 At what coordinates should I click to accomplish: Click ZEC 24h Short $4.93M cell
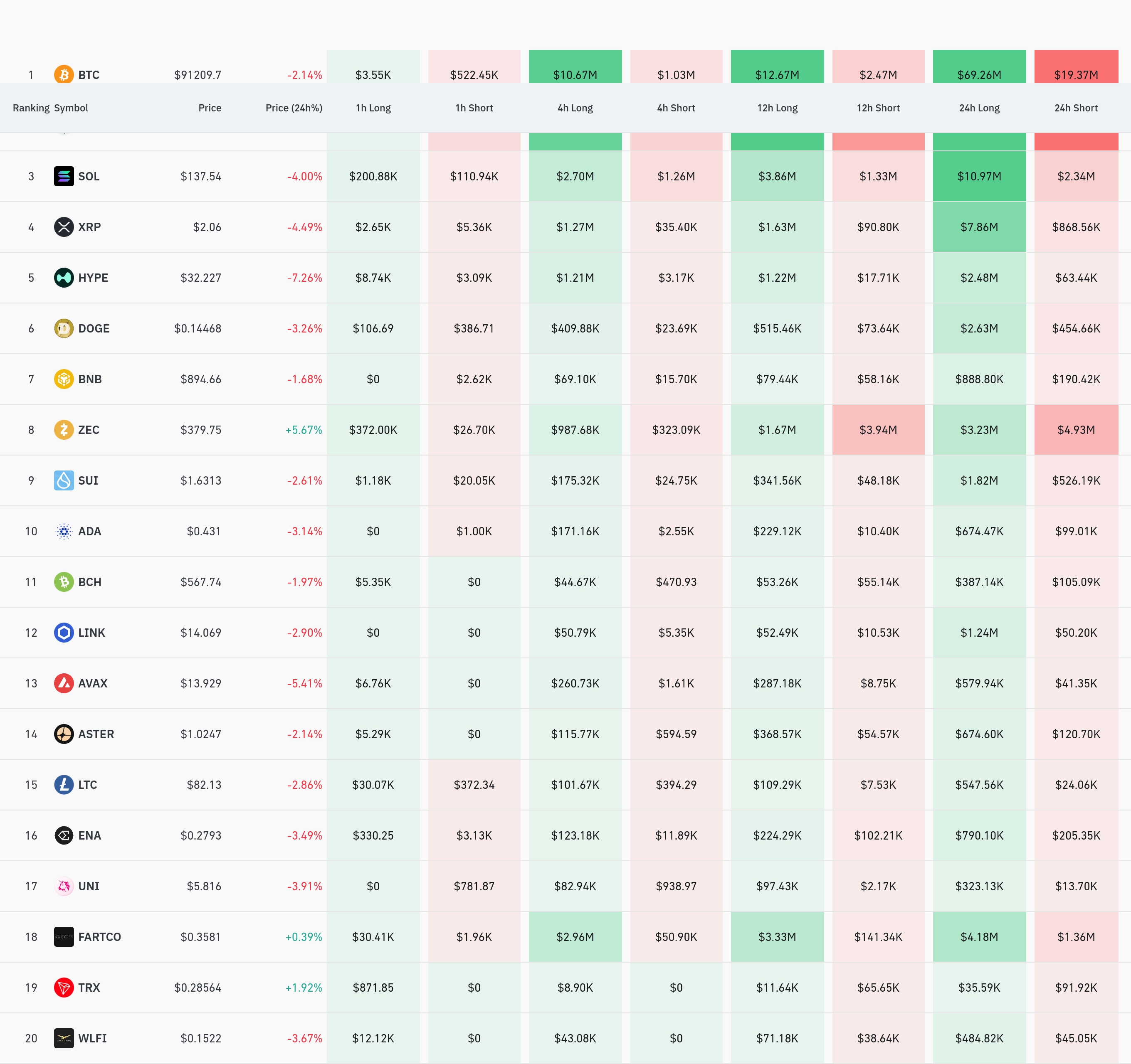[1075, 430]
